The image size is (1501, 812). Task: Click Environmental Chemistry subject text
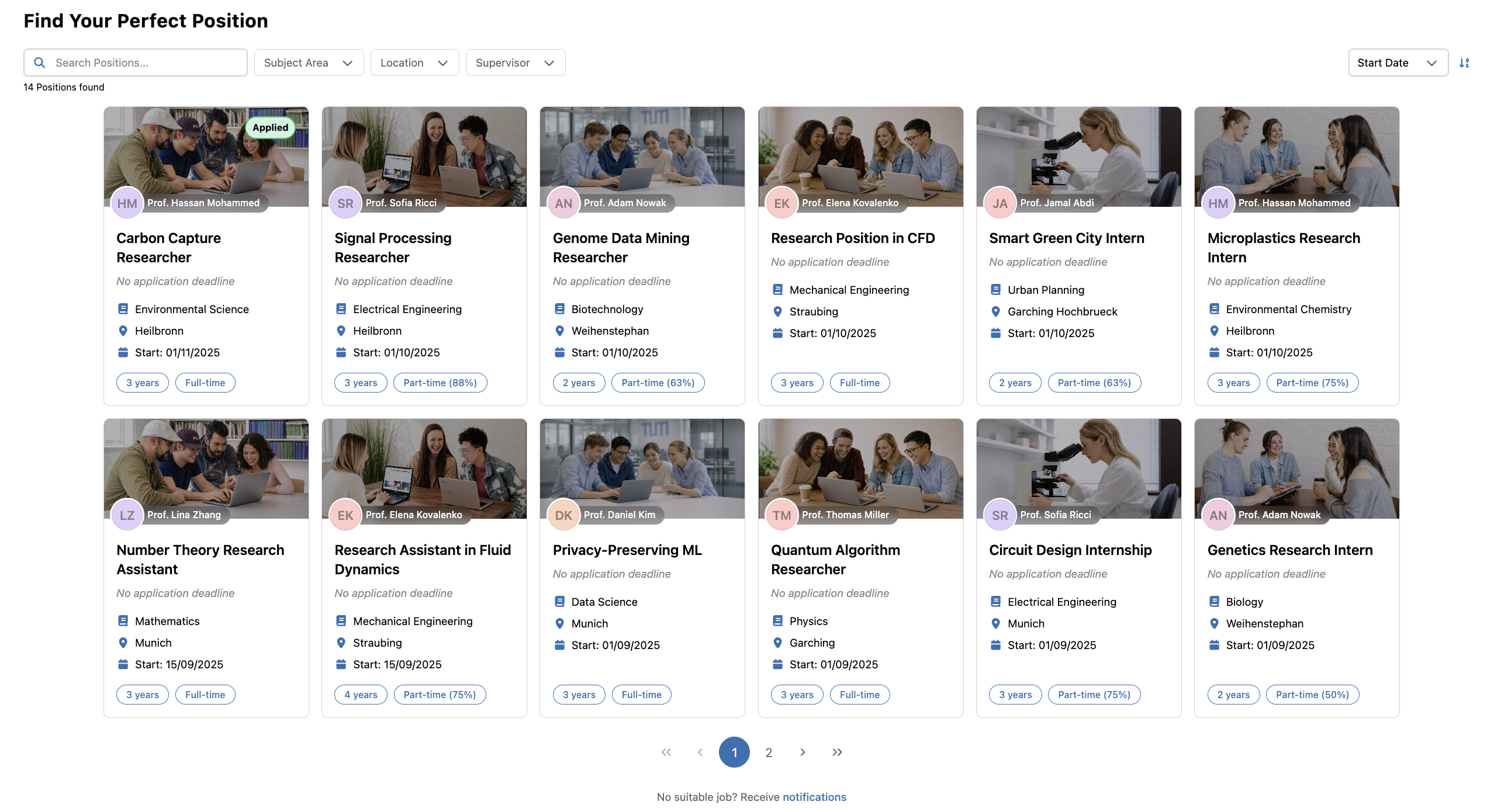tap(1288, 309)
